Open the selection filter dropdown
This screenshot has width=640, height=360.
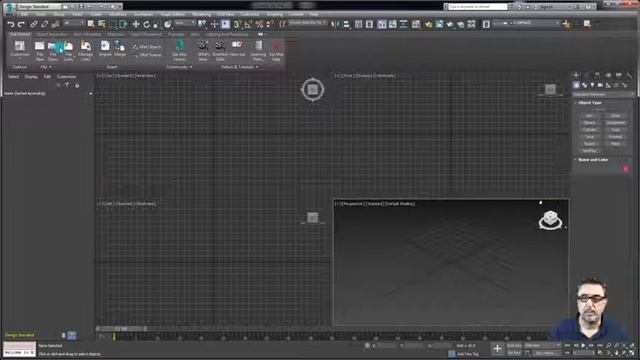[x=73, y=23]
